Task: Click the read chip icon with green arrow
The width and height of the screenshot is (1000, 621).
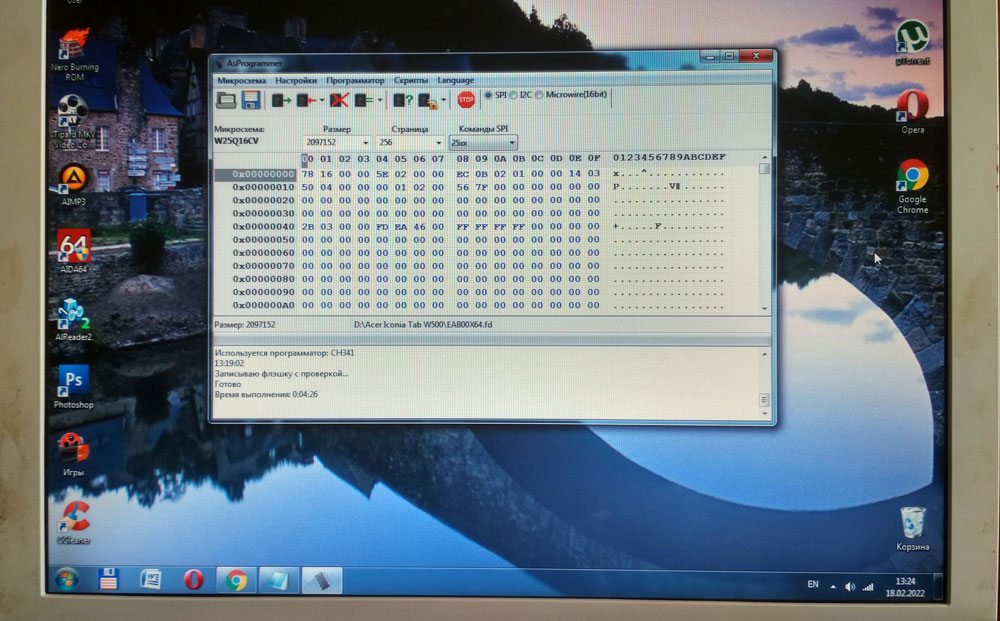Action: [281, 100]
